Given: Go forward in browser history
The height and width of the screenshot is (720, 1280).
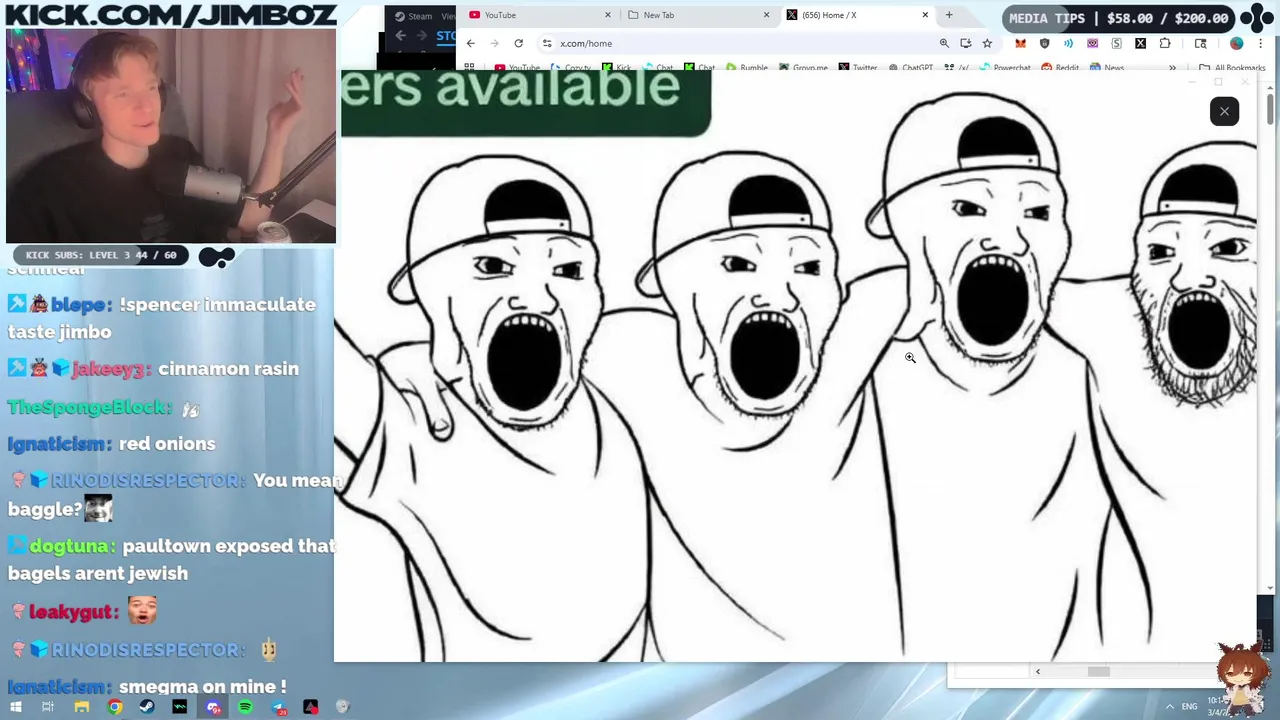Looking at the screenshot, I should pyautogui.click(x=494, y=43).
